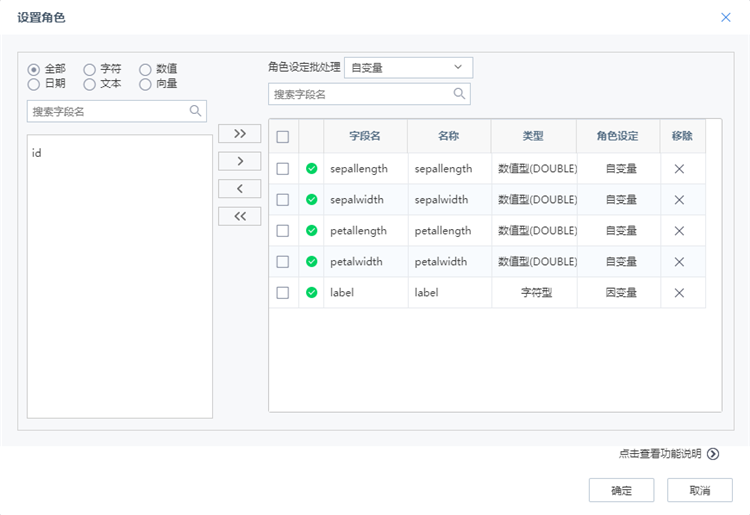Toggle the select-all header checkbox
Image resolution: width=750 pixels, height=515 pixels.
(x=283, y=136)
